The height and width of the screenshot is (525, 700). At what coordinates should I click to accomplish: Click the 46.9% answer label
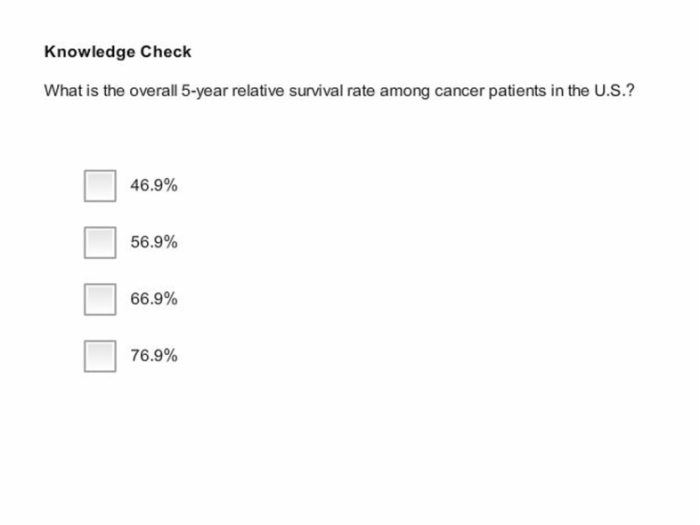click(x=154, y=185)
